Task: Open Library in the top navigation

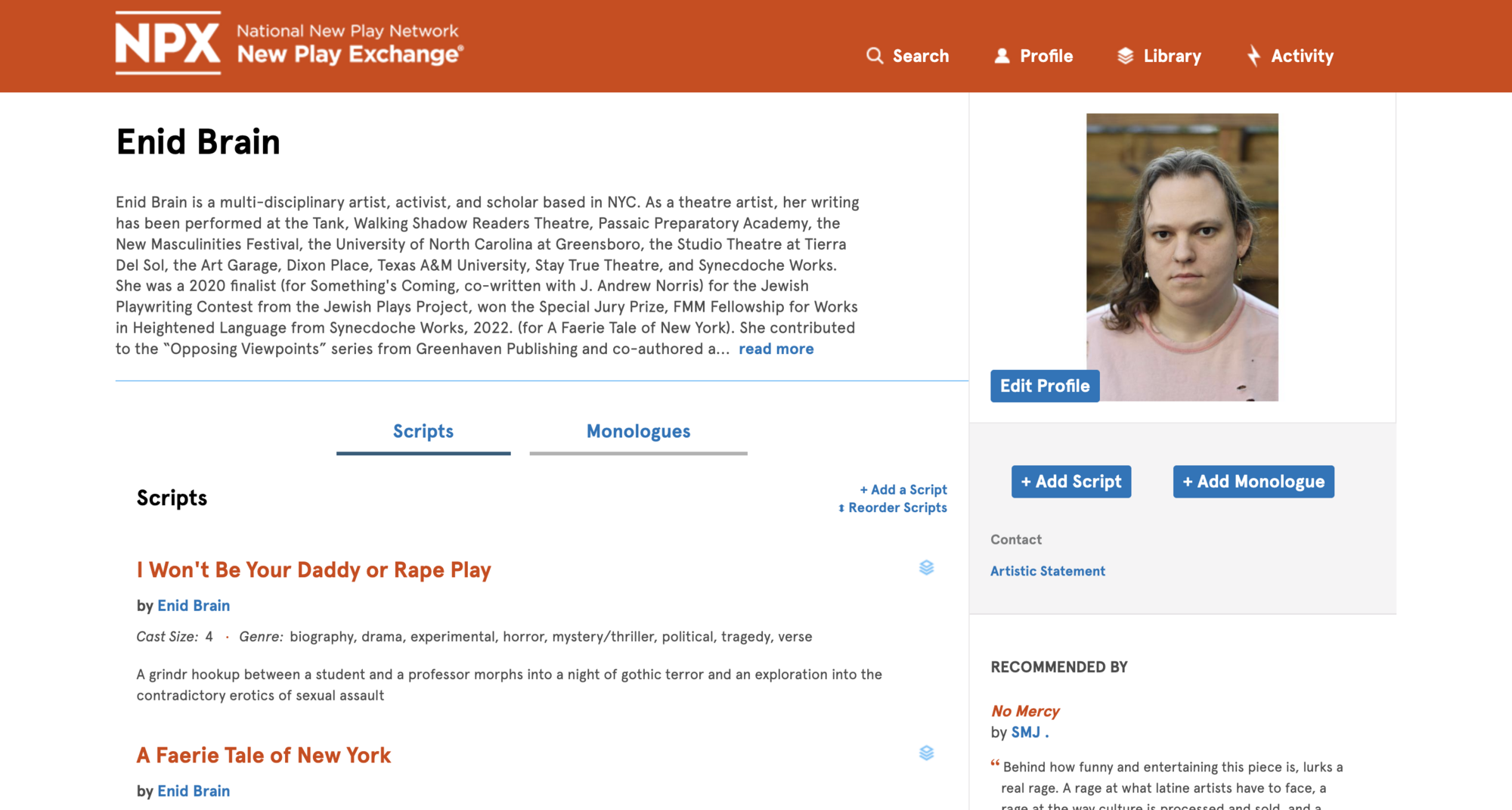Action: coord(1159,56)
